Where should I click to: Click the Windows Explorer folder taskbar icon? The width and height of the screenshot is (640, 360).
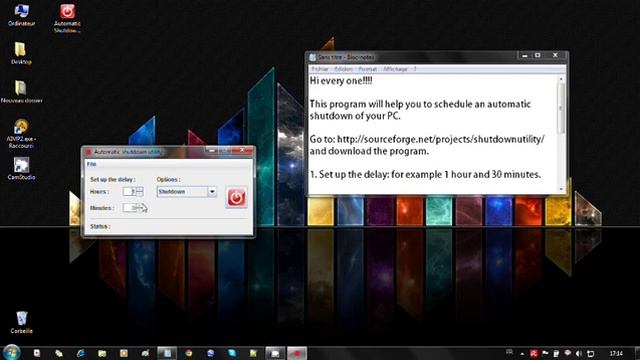[x=102, y=353]
